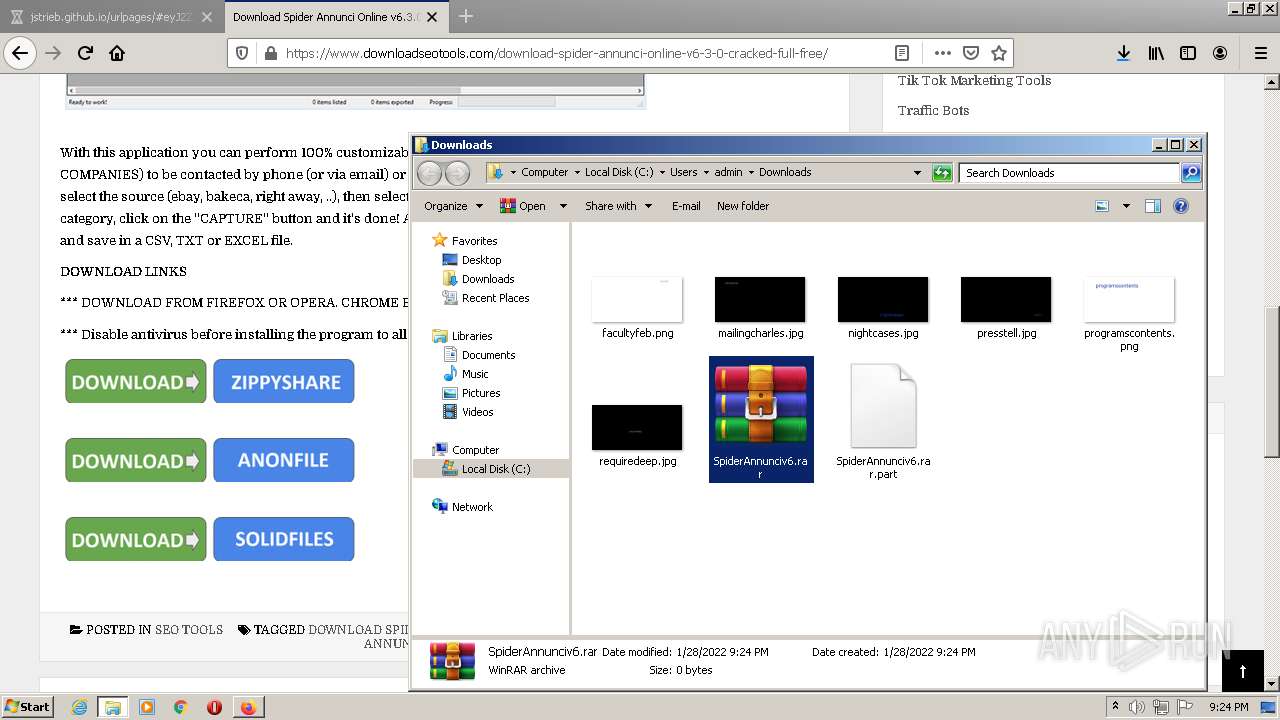The image size is (1280, 720).
Task: Select SpiderAnnunciv6.rar archive file
Action: tap(761, 419)
